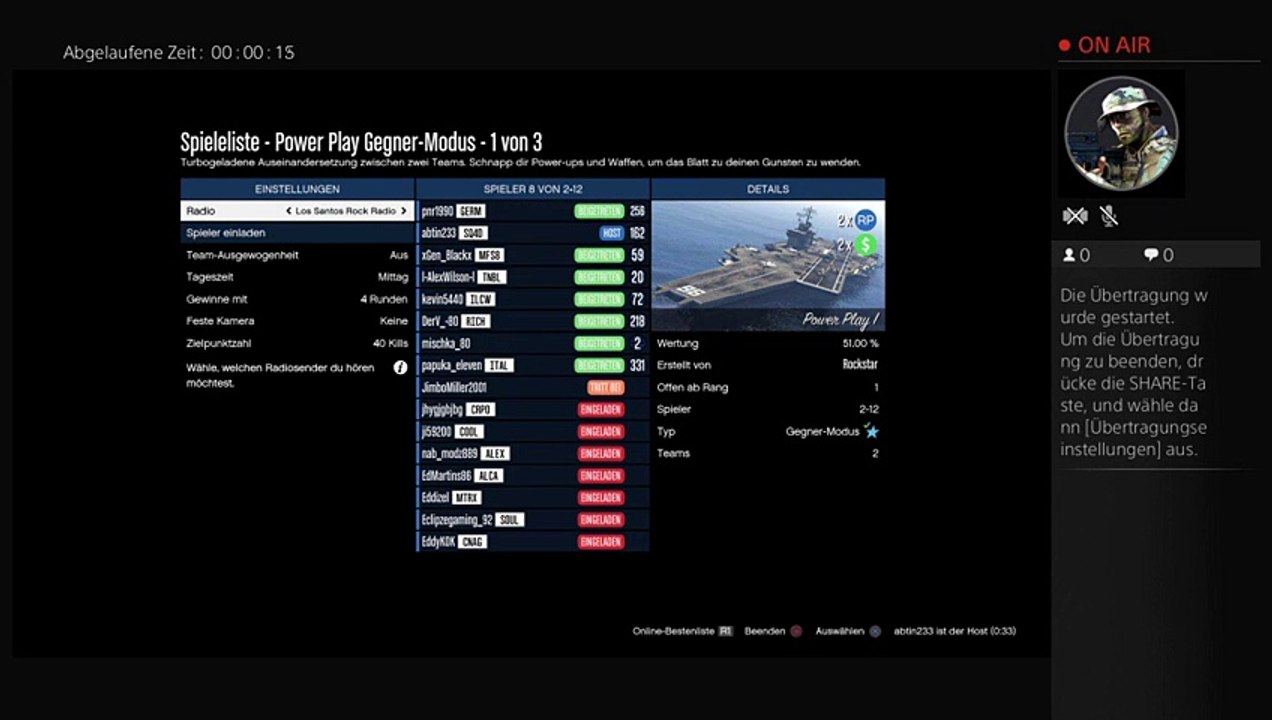The width and height of the screenshot is (1272, 720).
Task: Open the DETAILS column header
Action: point(768,189)
